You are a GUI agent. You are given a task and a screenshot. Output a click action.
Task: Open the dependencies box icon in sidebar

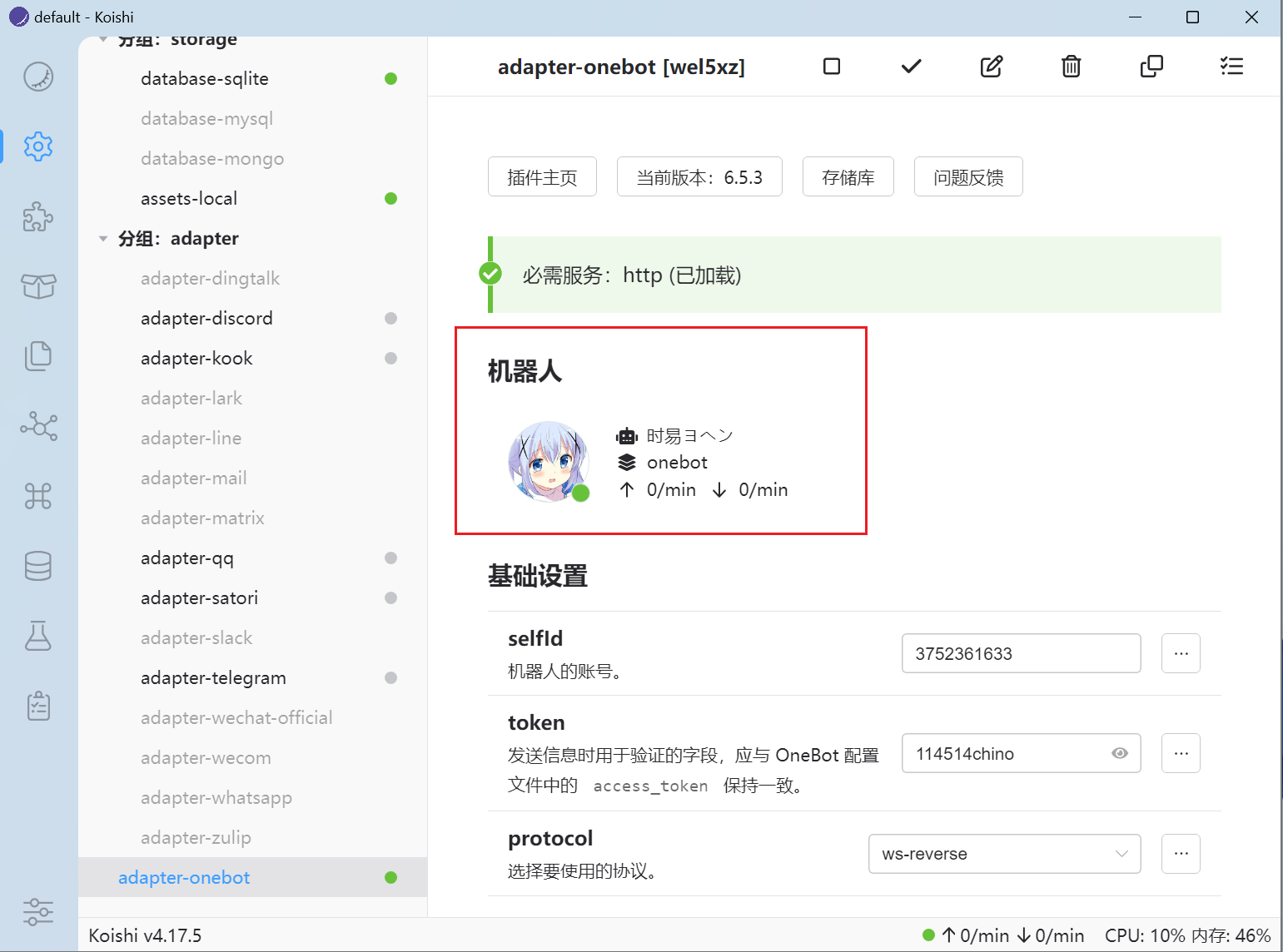coord(38,286)
